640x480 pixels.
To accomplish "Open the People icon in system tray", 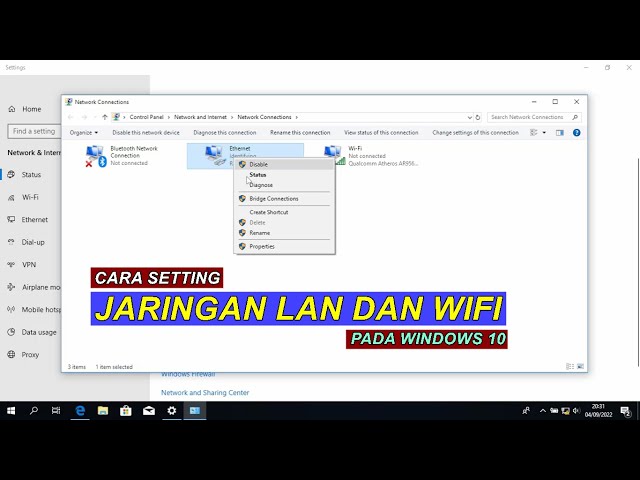I will click(526, 411).
